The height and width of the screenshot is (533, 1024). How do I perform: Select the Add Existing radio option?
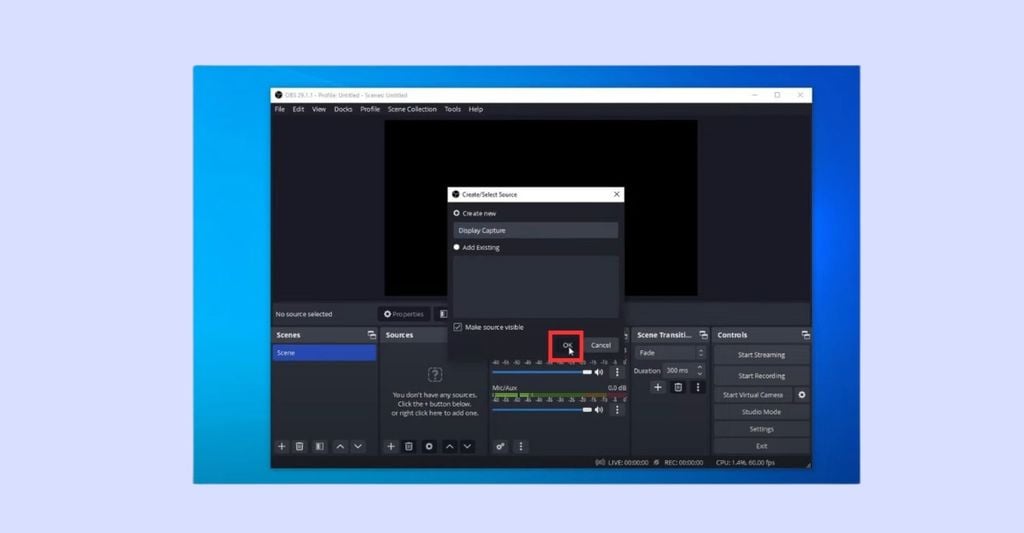click(456, 248)
